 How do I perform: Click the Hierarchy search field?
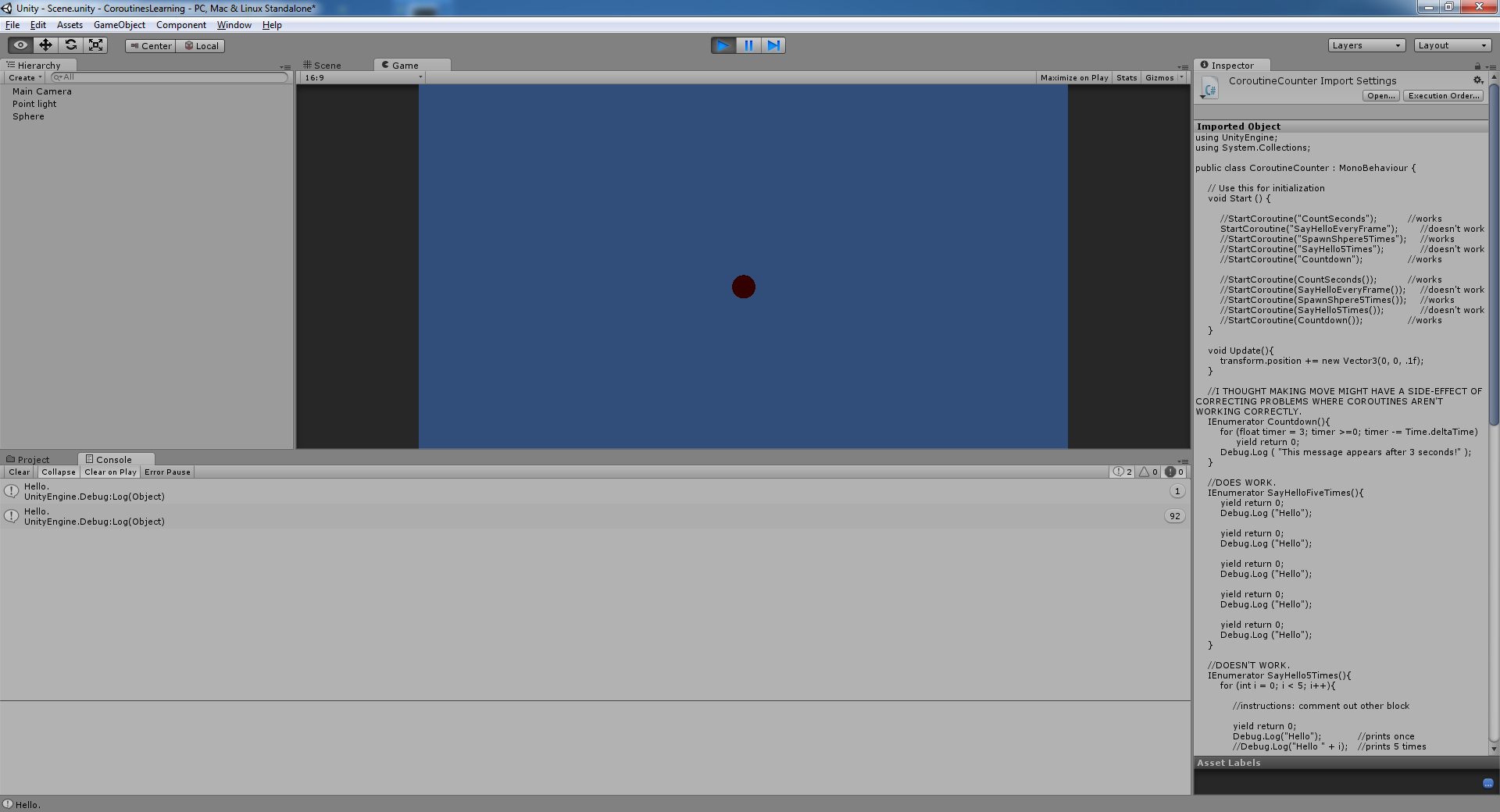(x=169, y=77)
